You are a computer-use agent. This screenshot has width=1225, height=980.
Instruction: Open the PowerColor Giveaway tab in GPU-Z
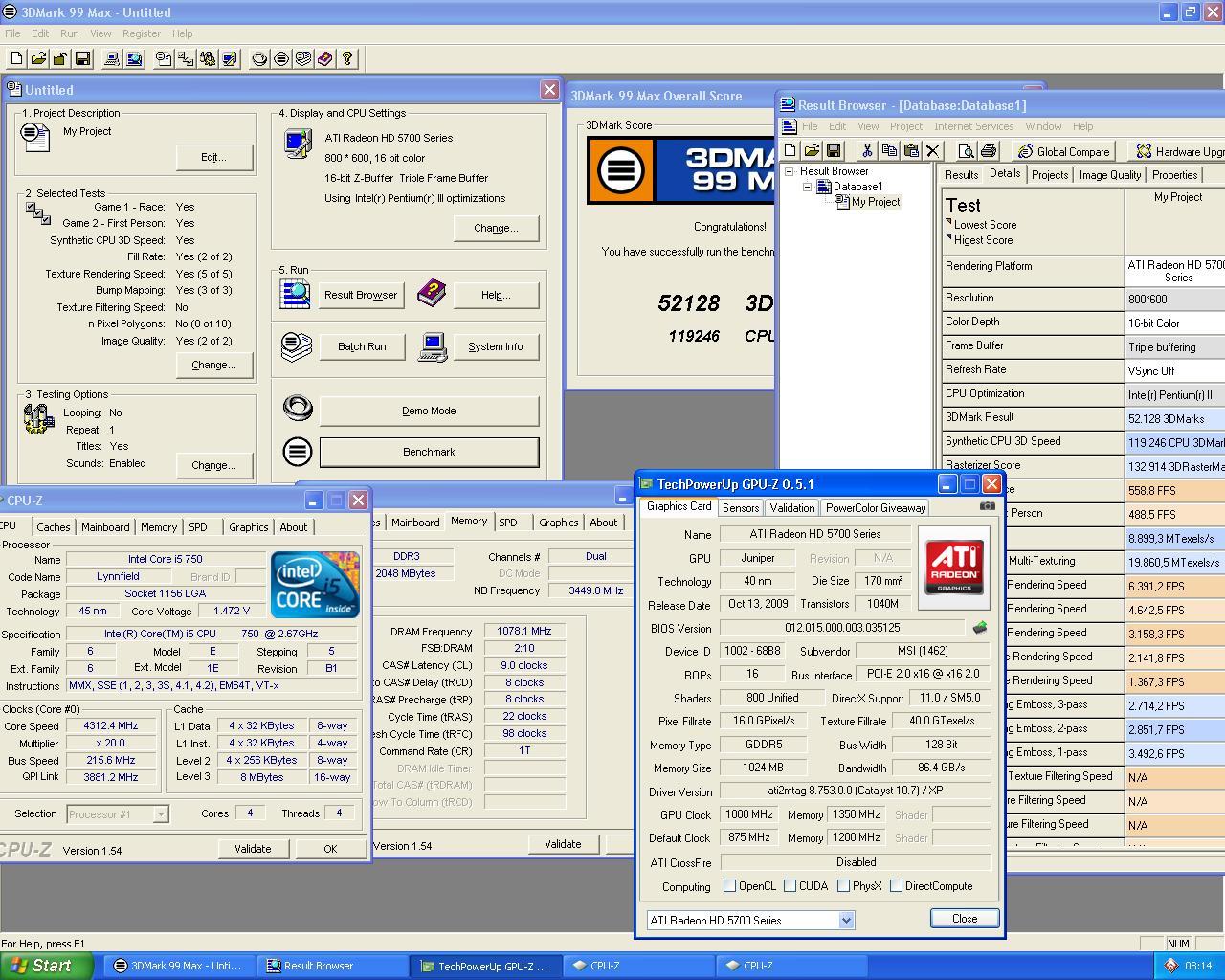tap(876, 508)
